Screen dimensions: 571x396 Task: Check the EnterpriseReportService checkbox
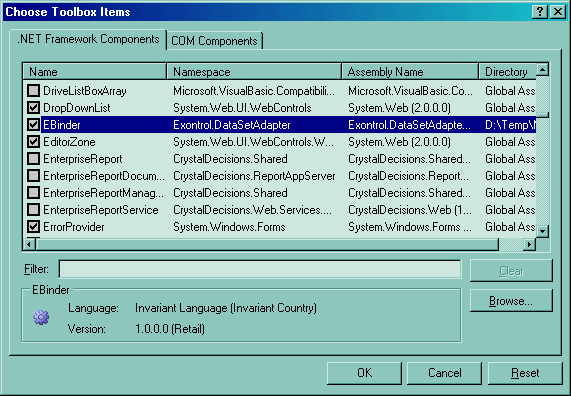click(34, 210)
